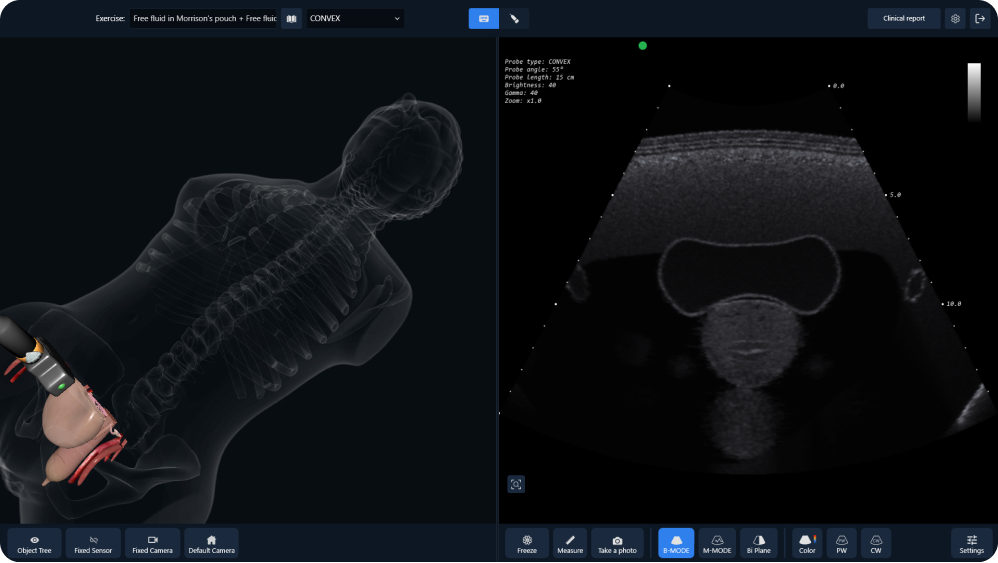Select CW Doppler mode
The width and height of the screenshot is (998, 563).
pyautogui.click(x=876, y=543)
